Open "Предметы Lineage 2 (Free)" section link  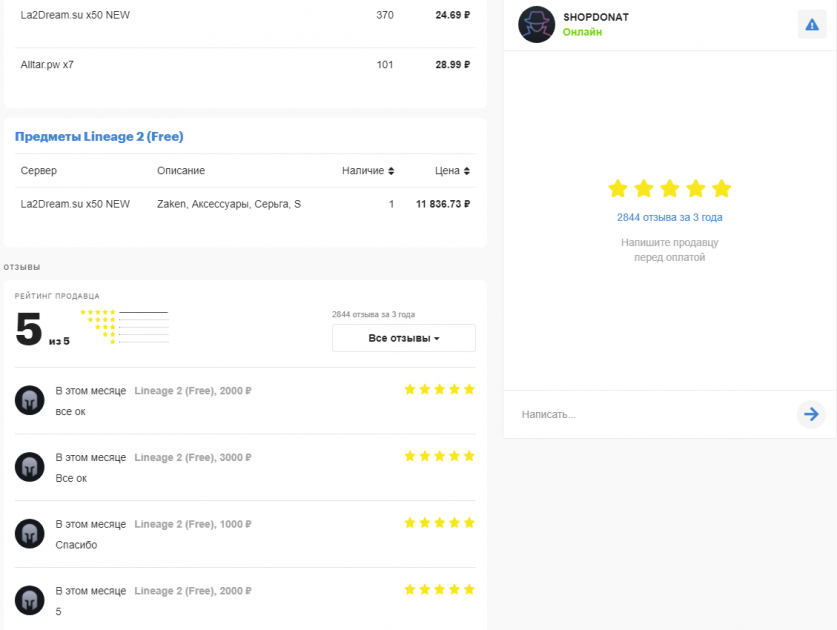coord(99,136)
